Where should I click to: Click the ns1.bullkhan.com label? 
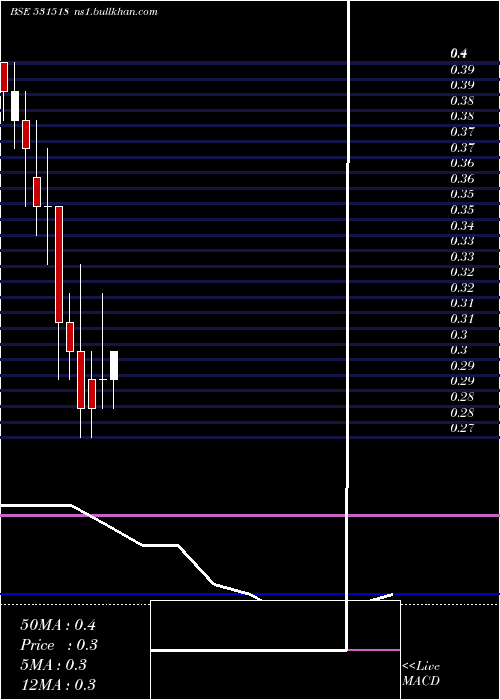(x=115, y=12)
